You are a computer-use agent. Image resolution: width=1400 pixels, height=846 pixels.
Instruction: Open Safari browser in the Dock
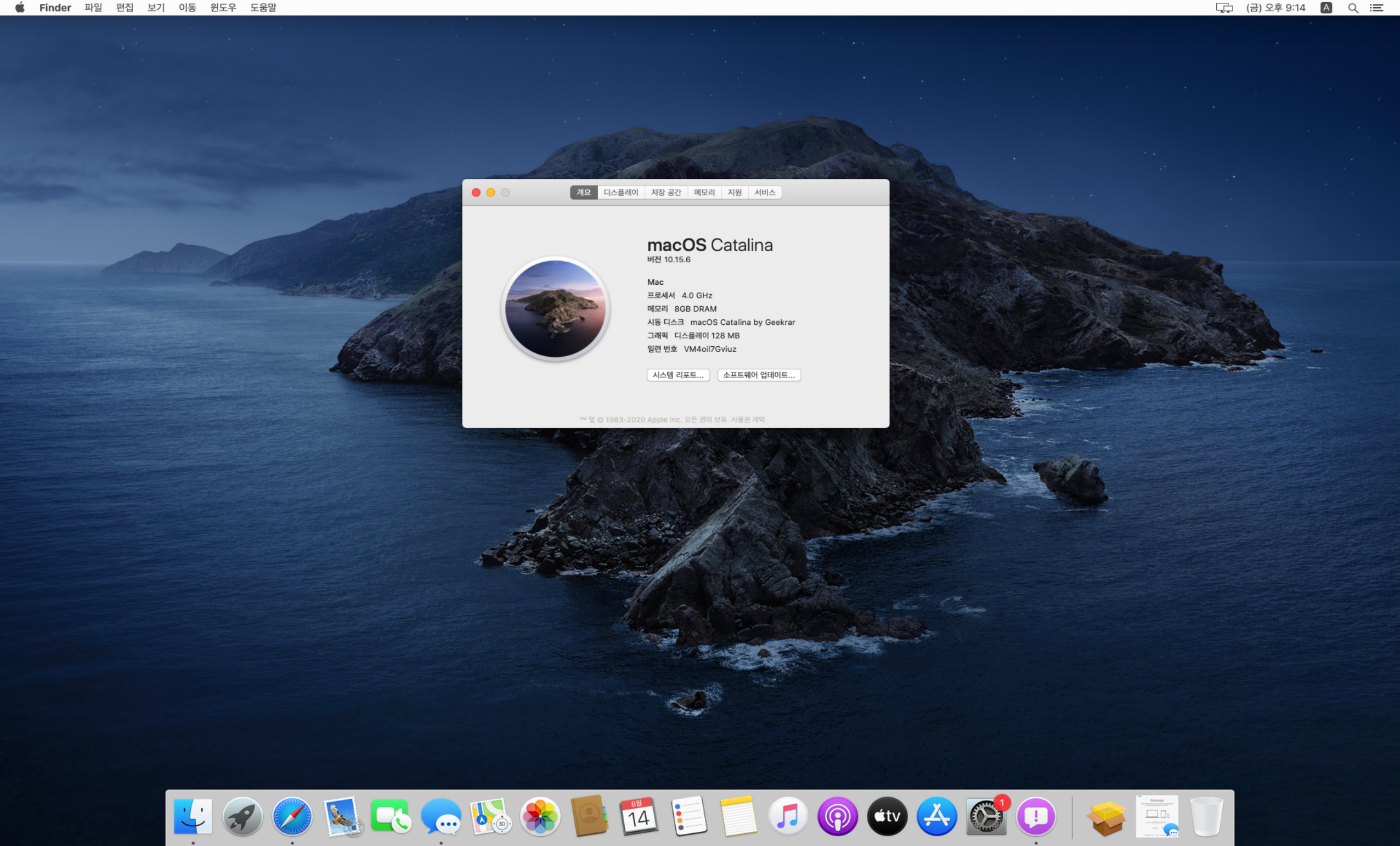(x=292, y=816)
